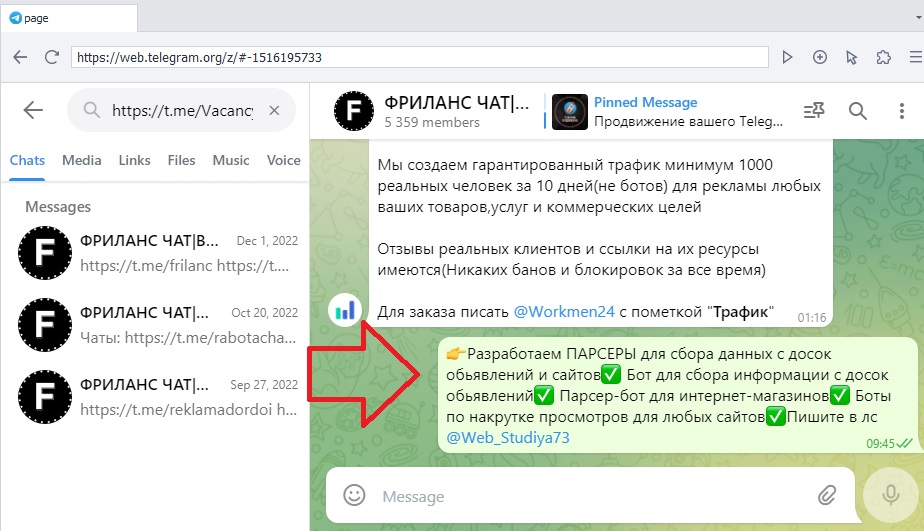Click the bar-chart sender avatar beside the message

(345, 309)
